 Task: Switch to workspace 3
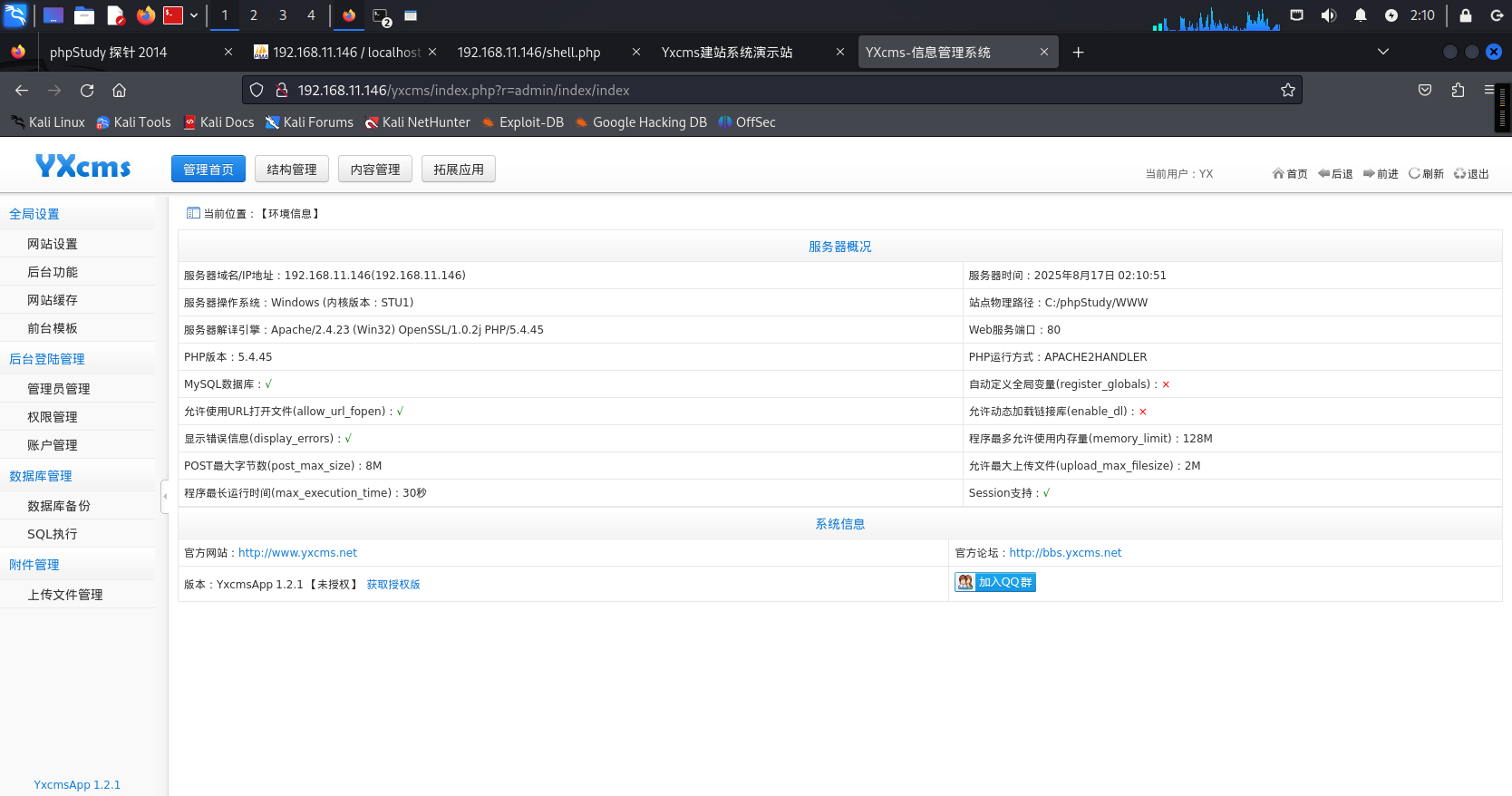(x=283, y=15)
